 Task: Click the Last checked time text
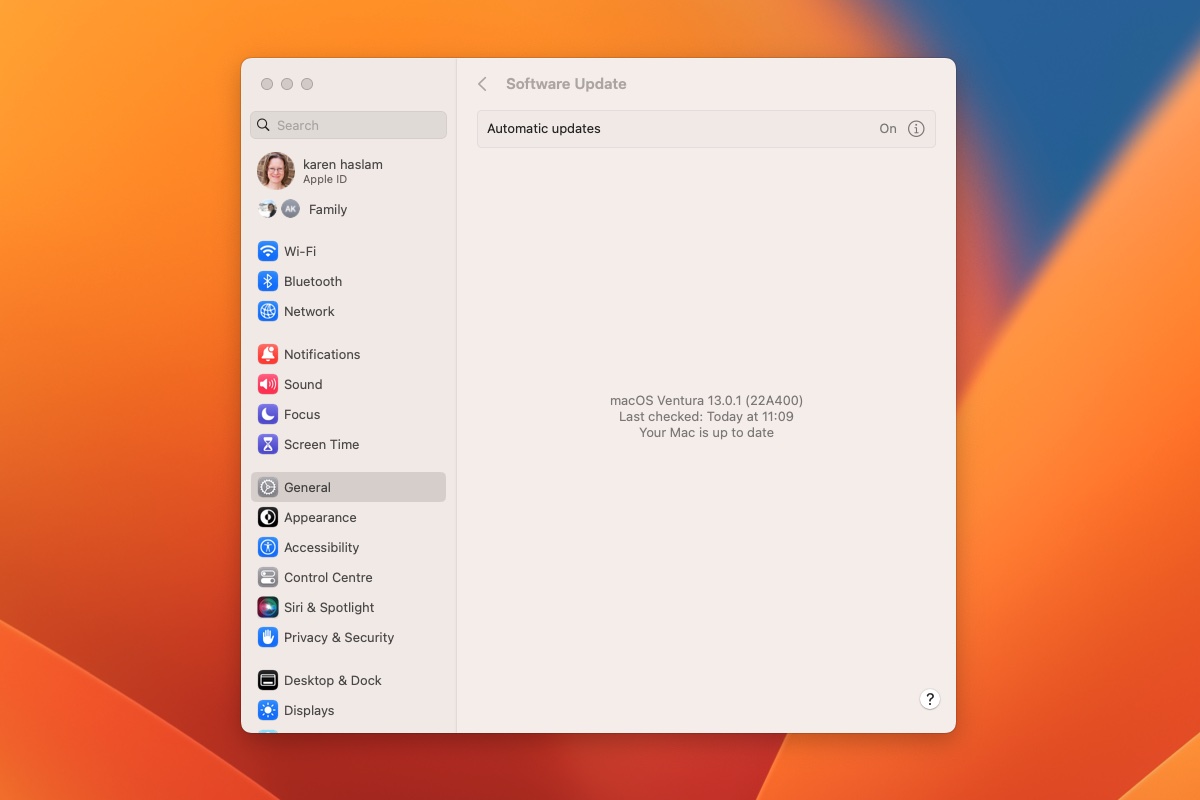[706, 416]
